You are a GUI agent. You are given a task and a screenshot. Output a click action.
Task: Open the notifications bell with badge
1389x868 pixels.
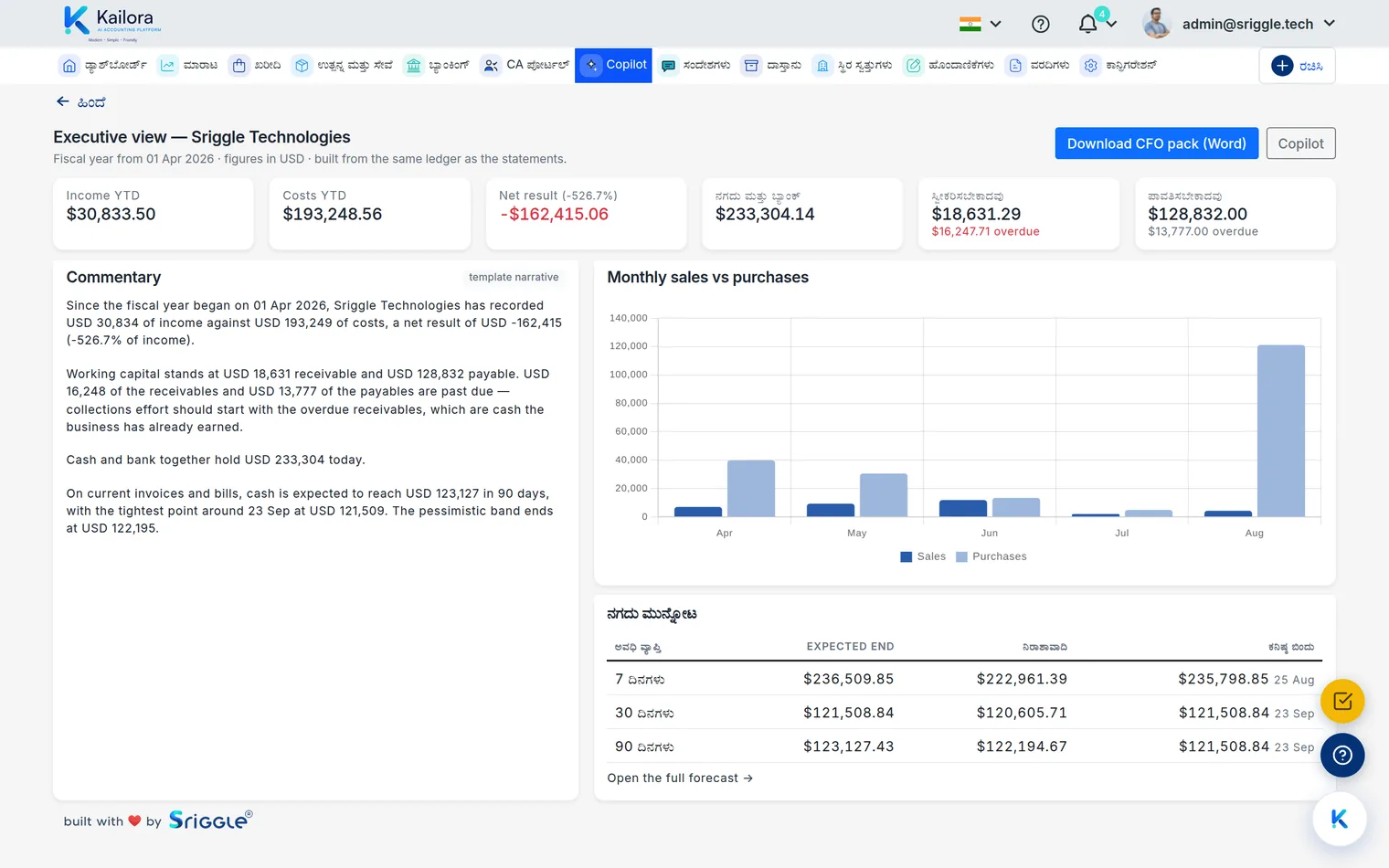click(x=1088, y=24)
